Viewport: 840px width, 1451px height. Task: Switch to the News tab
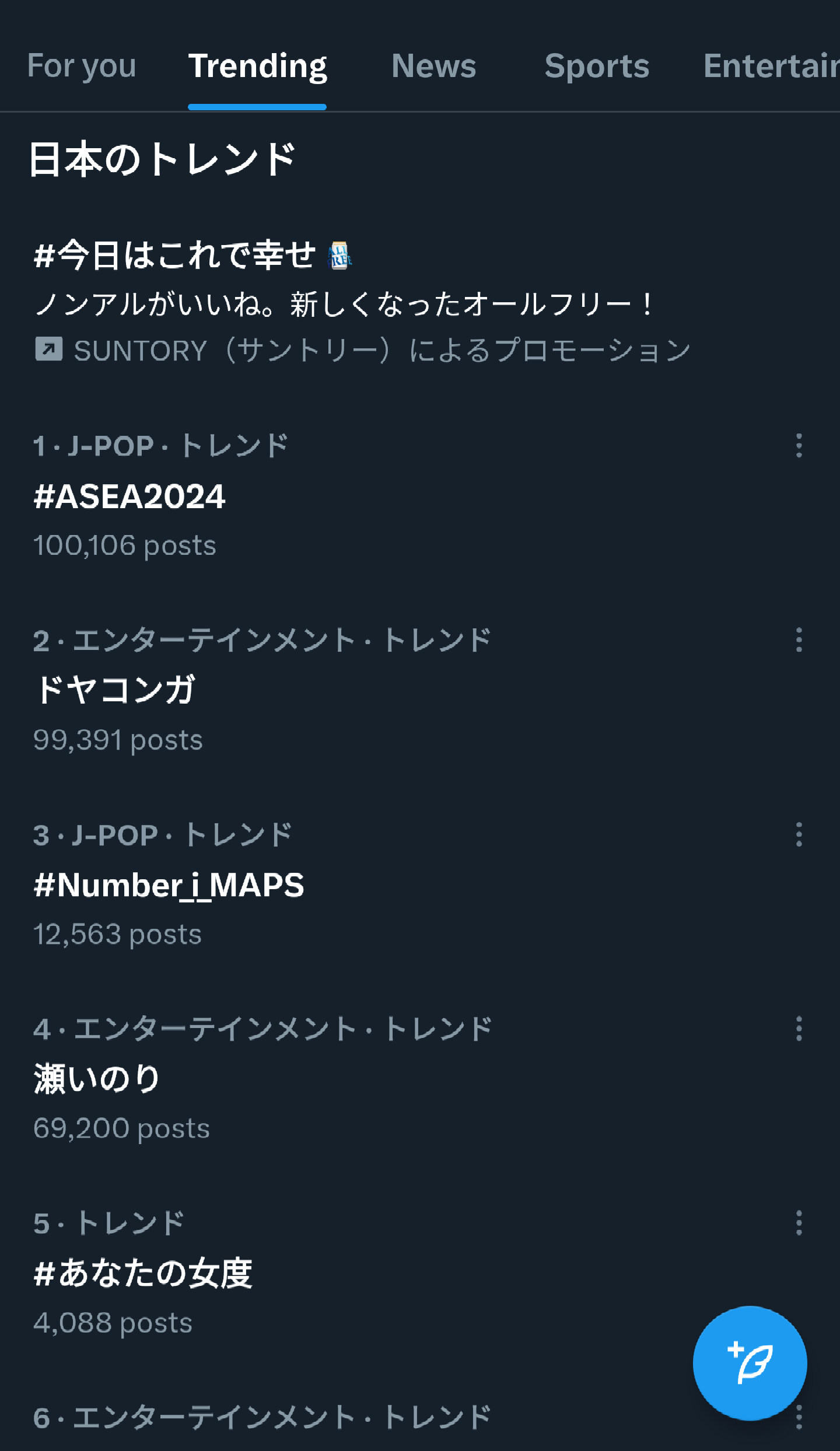433,65
